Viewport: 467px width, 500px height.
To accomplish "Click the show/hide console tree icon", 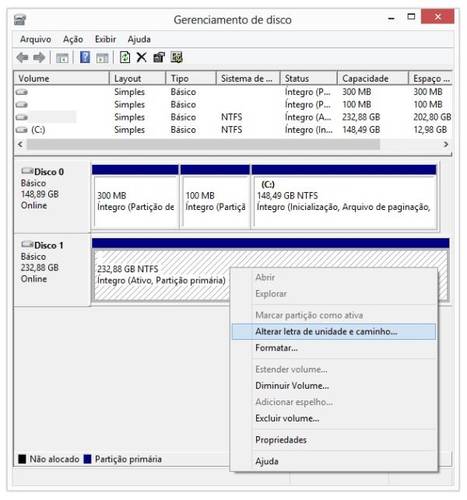I will (62, 58).
